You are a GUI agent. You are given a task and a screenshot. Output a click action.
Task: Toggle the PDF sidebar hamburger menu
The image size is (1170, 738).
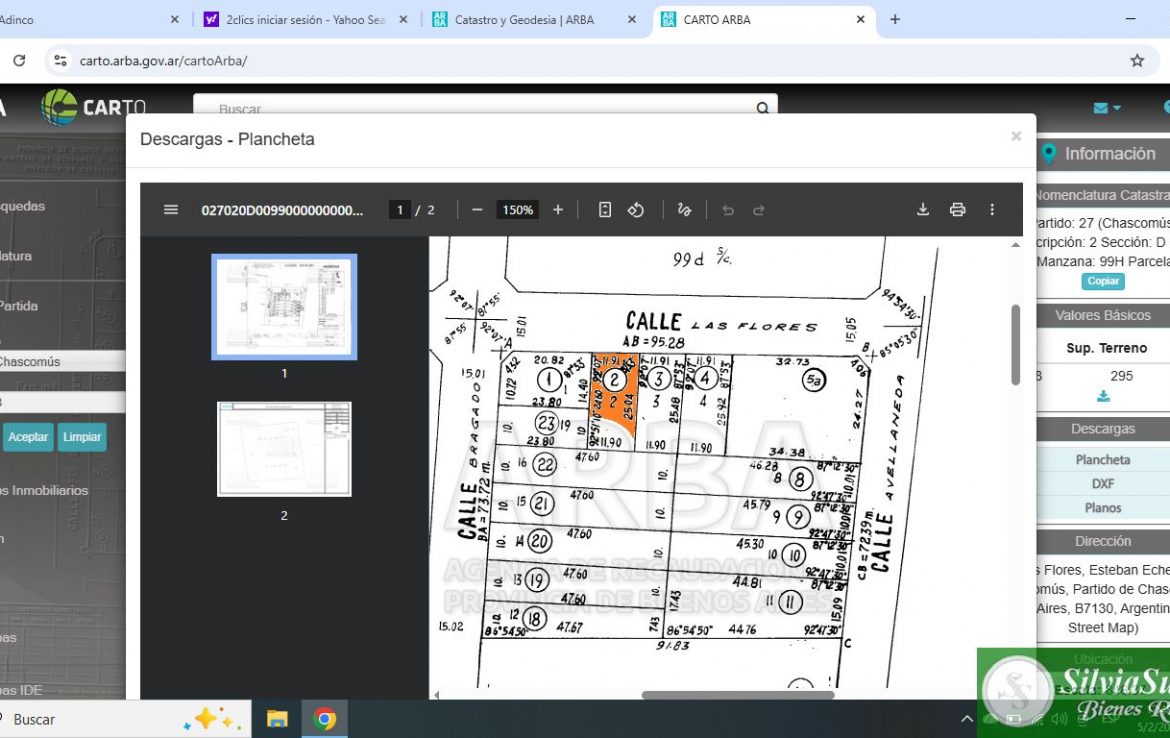click(171, 210)
